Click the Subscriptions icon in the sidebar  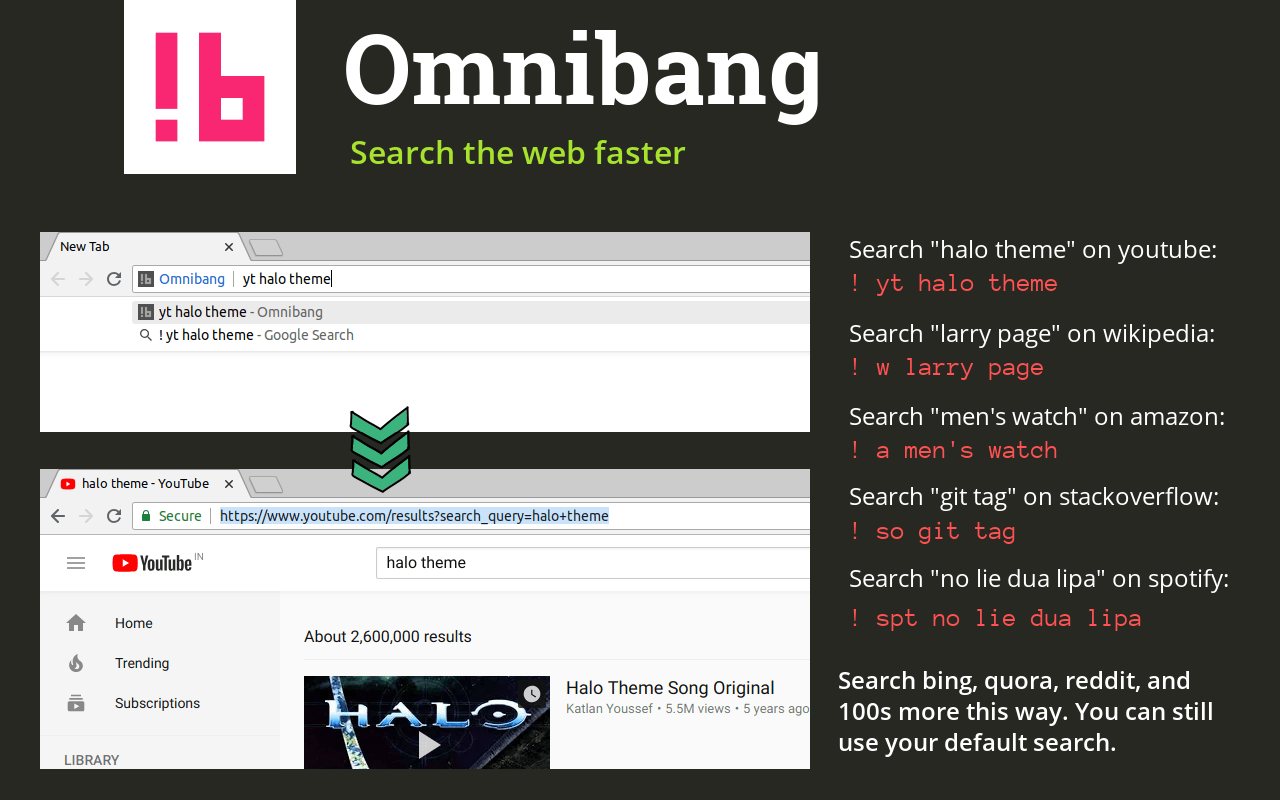click(75, 702)
